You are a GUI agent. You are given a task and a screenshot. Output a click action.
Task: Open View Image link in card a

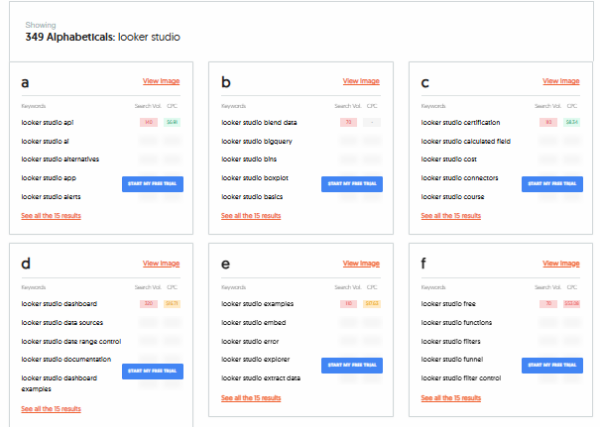[161, 81]
